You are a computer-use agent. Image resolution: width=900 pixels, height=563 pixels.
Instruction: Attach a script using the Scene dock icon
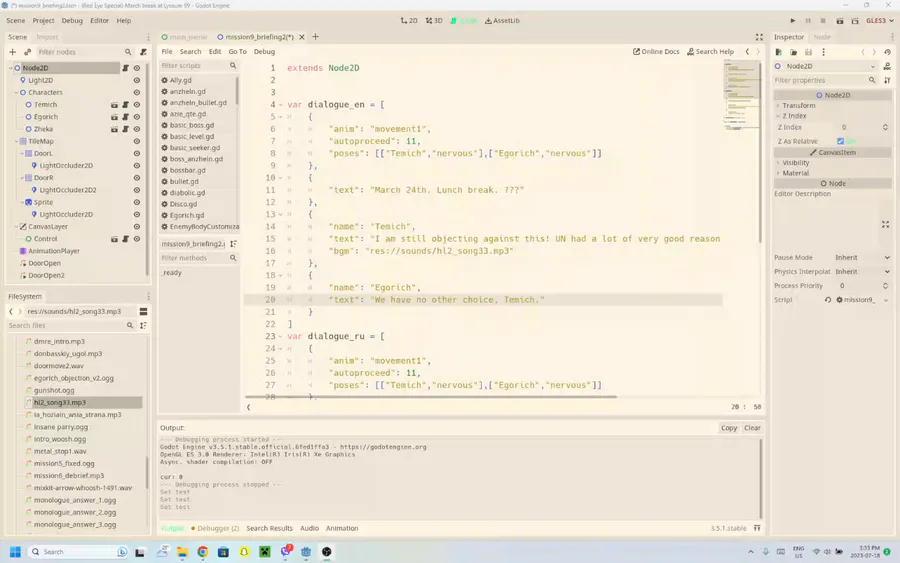[x=143, y=52]
